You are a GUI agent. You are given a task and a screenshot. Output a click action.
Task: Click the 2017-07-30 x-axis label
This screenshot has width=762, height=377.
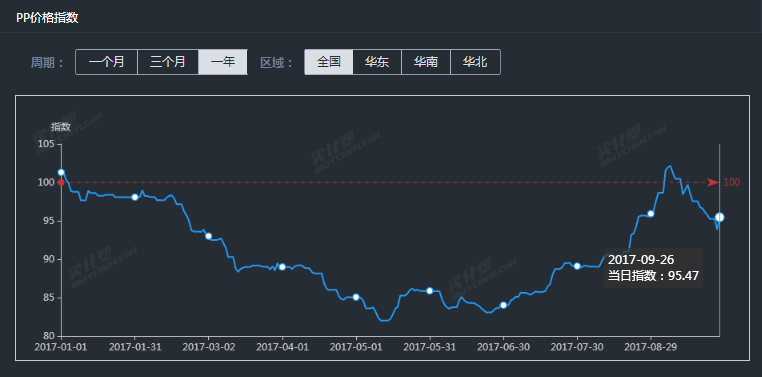[577, 347]
